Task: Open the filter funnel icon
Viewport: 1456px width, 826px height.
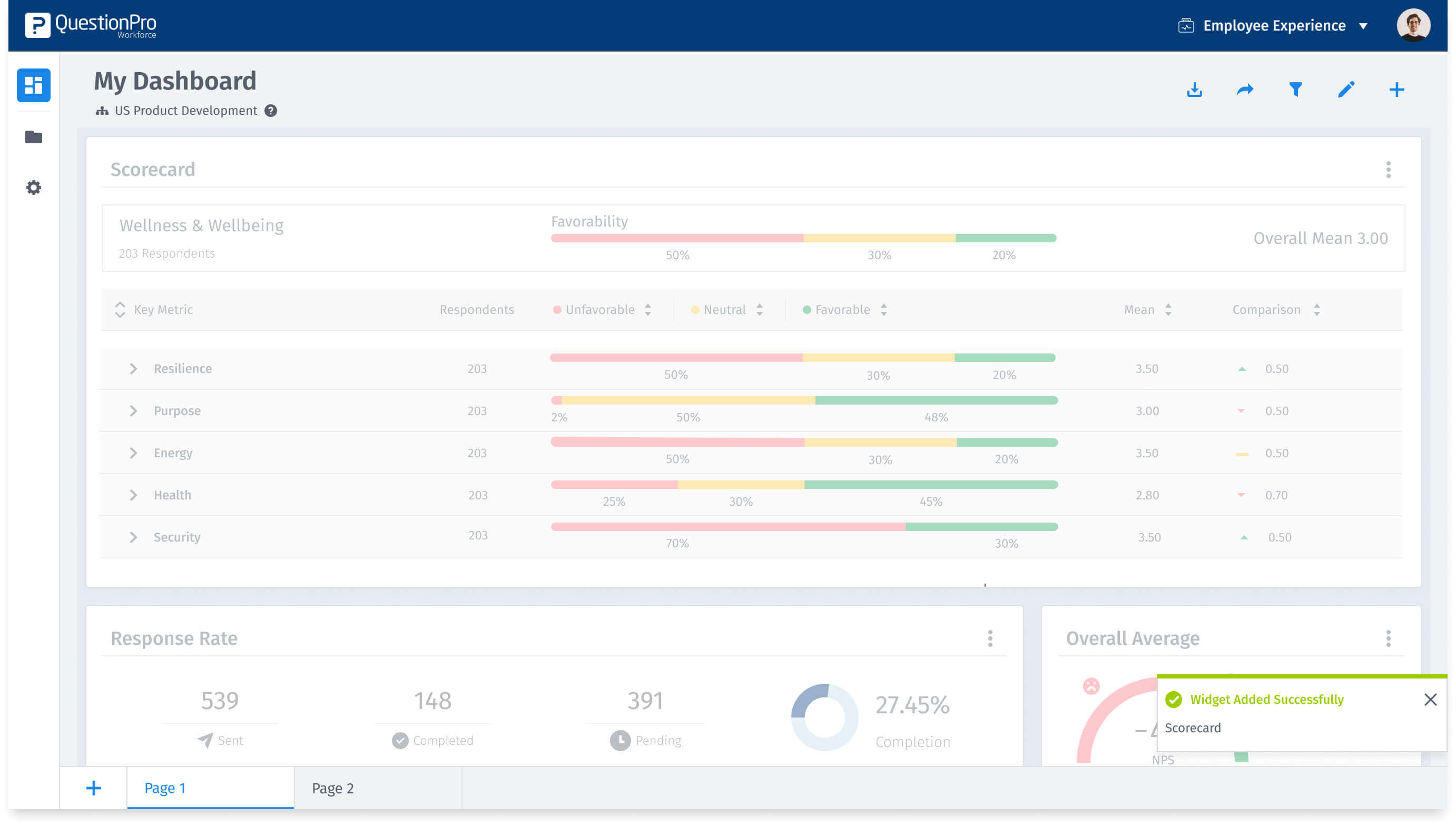Action: 1295,90
